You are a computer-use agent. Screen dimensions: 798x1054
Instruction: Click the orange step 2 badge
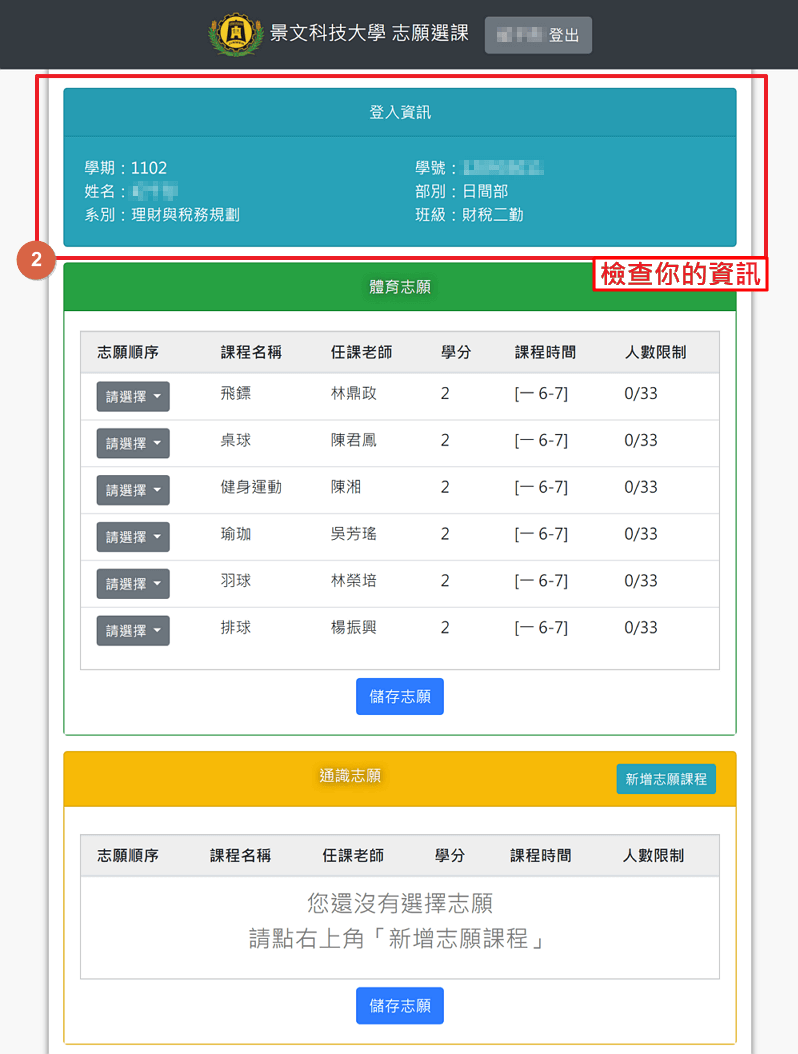37,261
